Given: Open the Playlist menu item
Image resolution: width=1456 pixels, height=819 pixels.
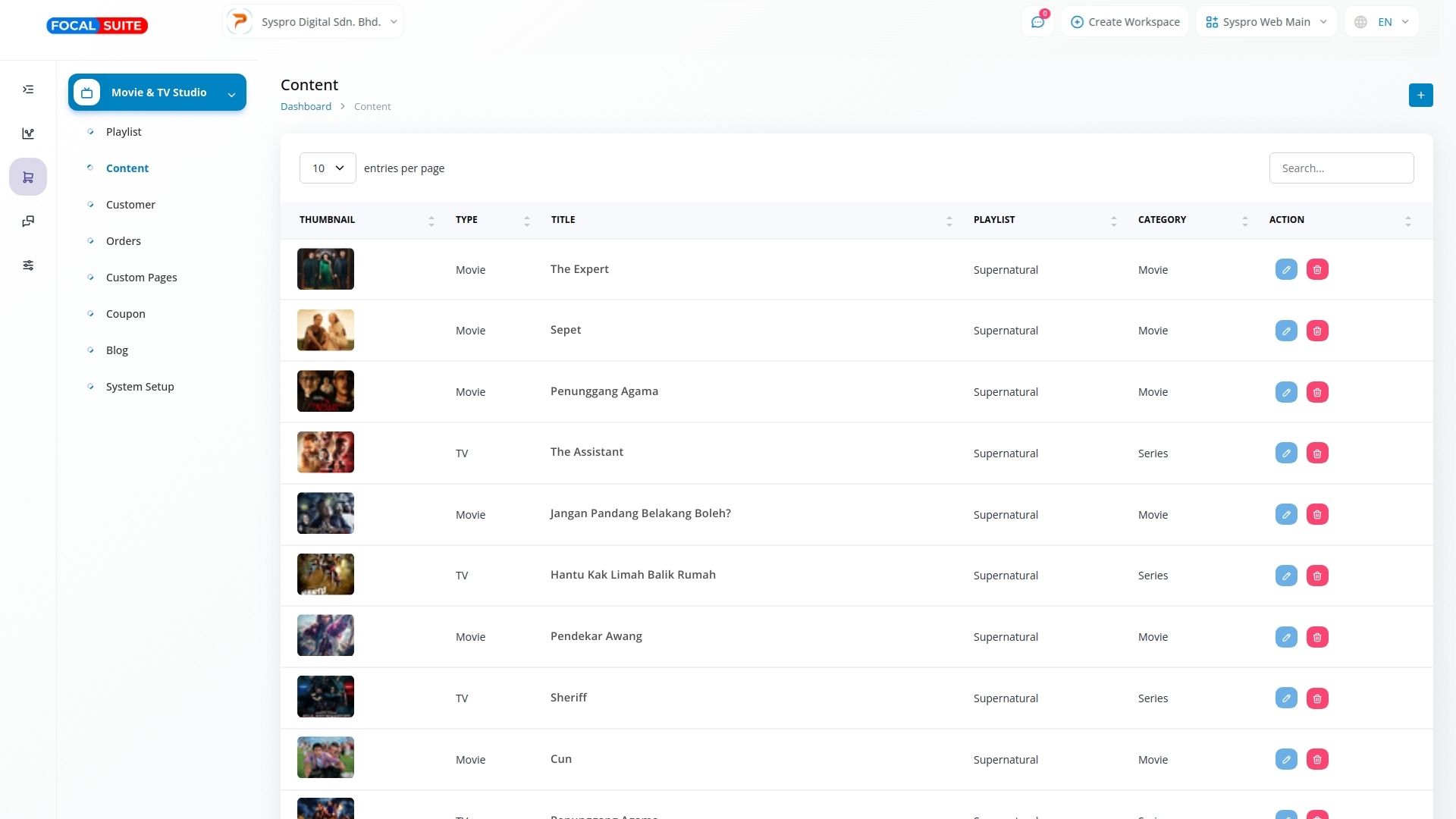Looking at the screenshot, I should pos(124,132).
